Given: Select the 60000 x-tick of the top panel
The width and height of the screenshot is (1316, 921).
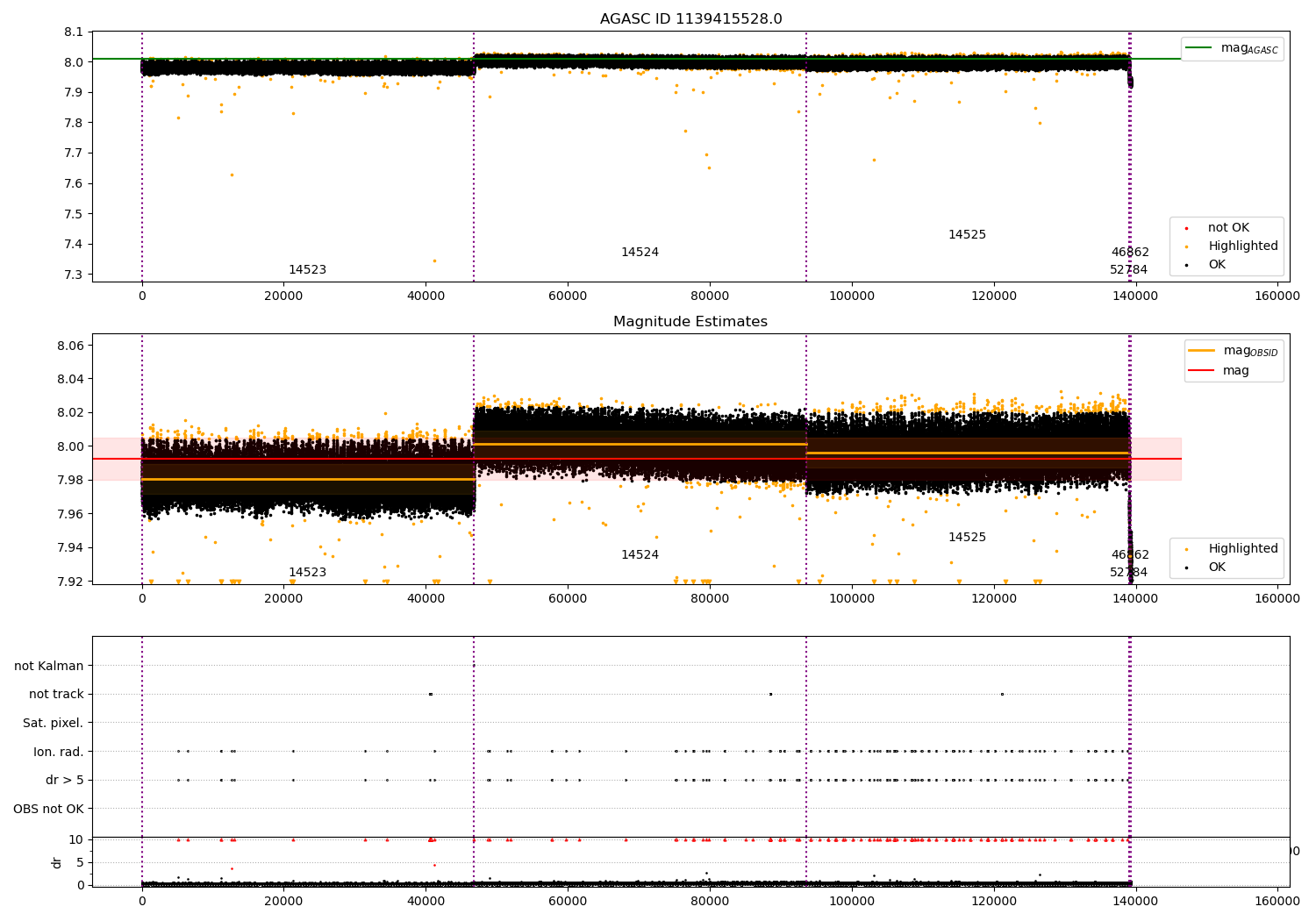Looking at the screenshot, I should [568, 296].
